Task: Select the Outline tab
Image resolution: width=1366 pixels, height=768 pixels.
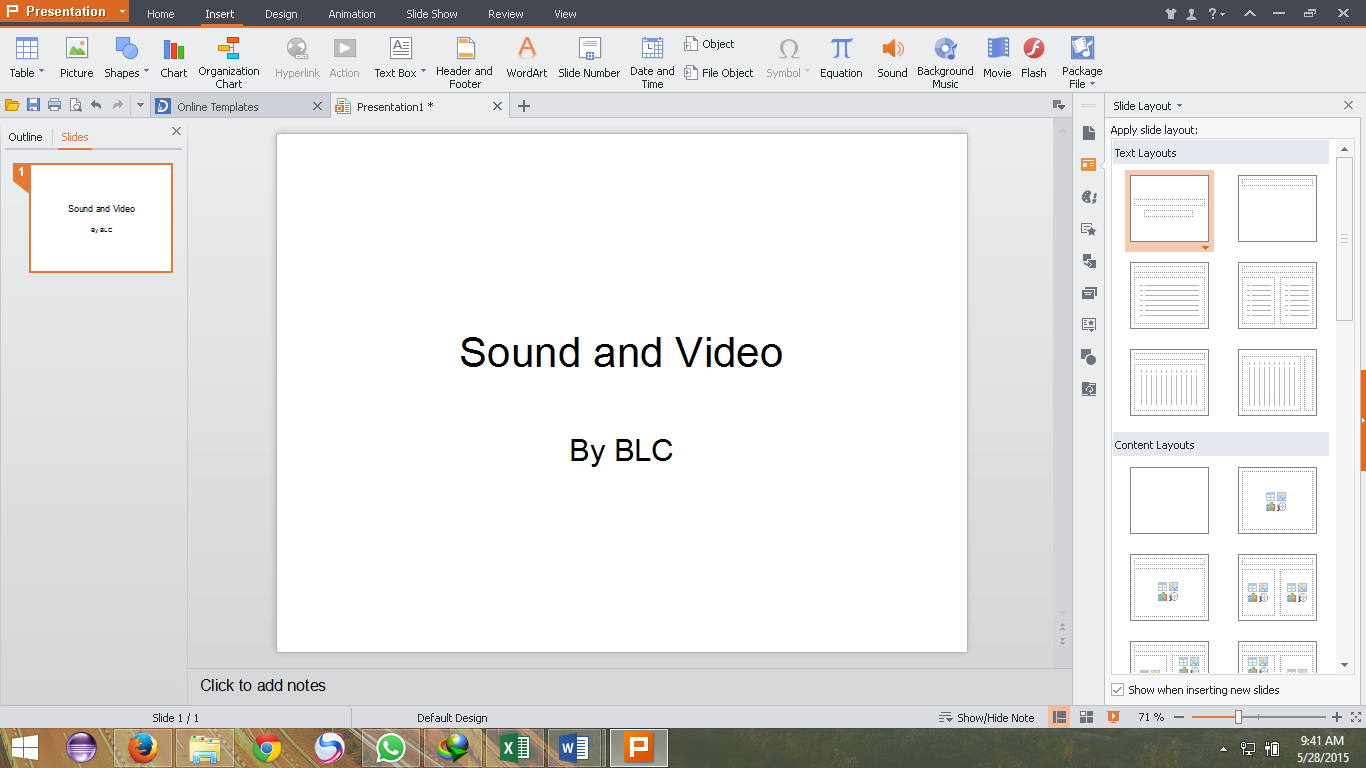Action: 25,137
